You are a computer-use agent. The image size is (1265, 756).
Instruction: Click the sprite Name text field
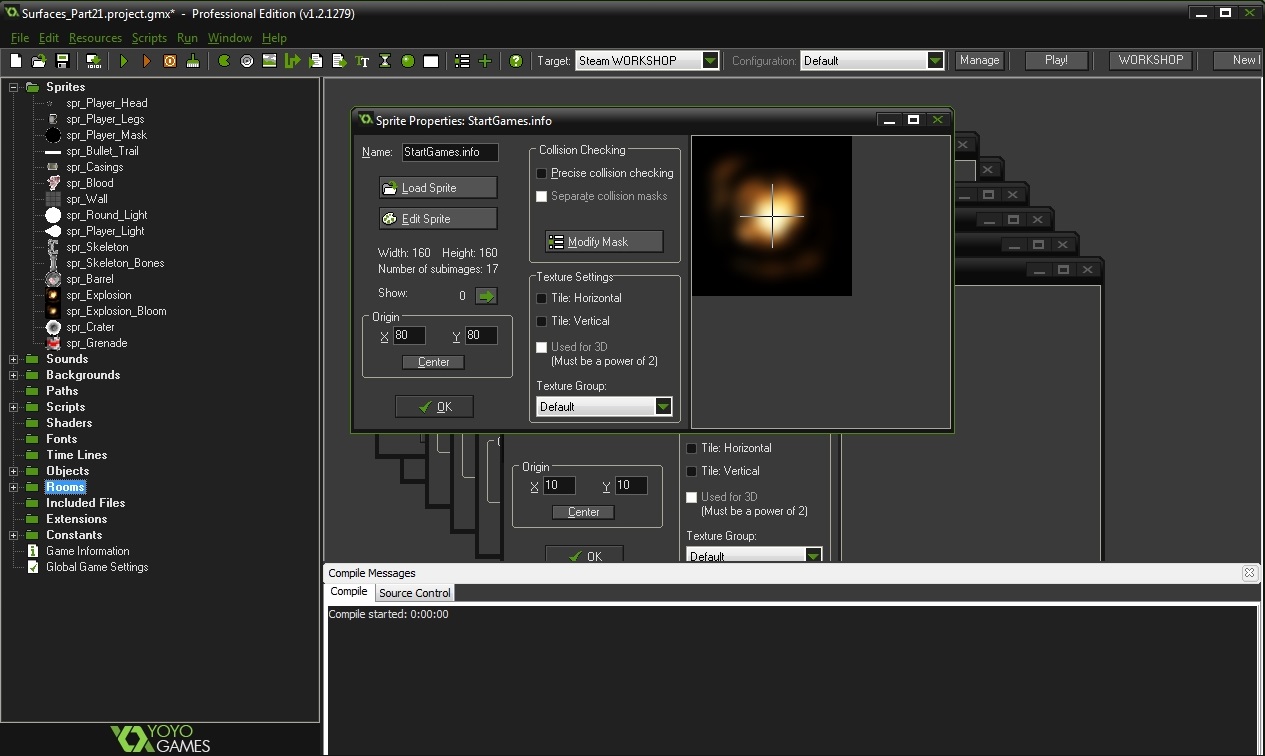pyautogui.click(x=449, y=152)
